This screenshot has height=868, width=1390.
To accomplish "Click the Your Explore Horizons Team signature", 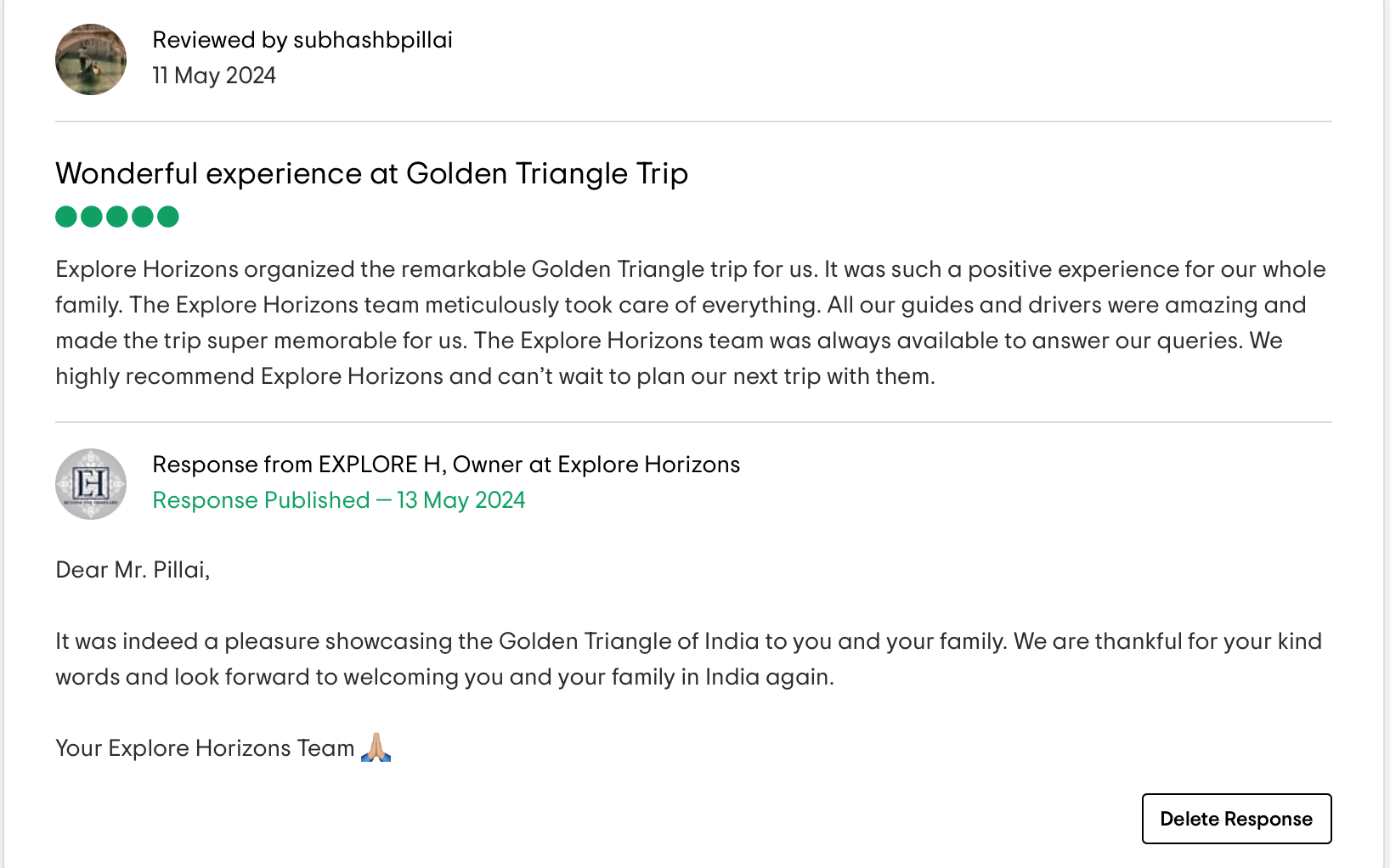I will pyautogui.click(x=205, y=748).
